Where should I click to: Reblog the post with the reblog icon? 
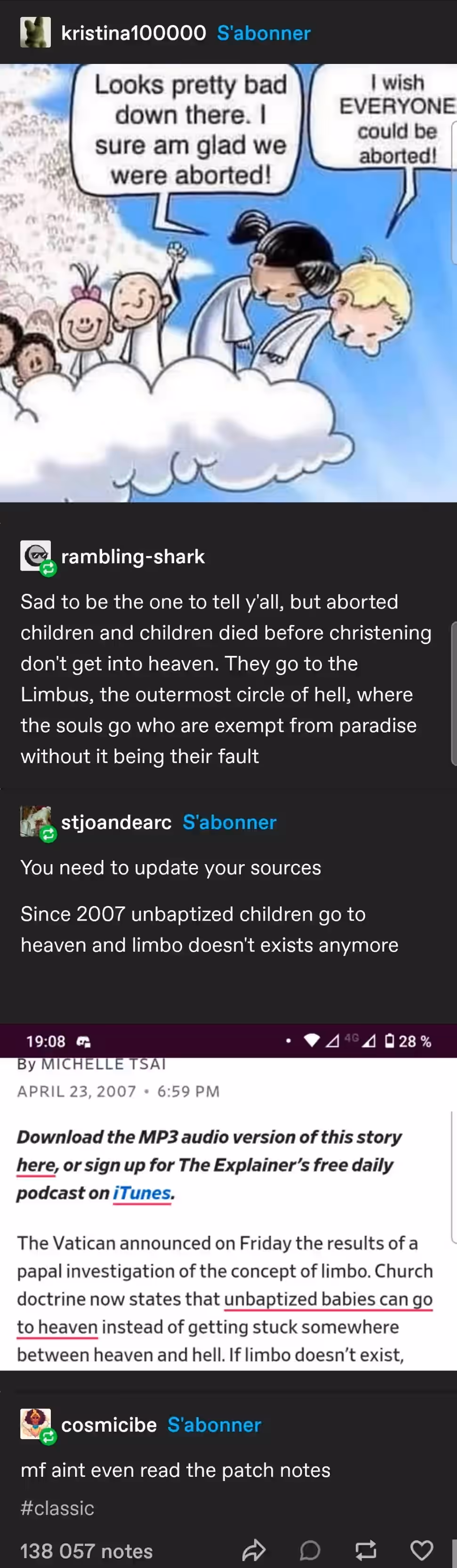(x=366, y=1550)
